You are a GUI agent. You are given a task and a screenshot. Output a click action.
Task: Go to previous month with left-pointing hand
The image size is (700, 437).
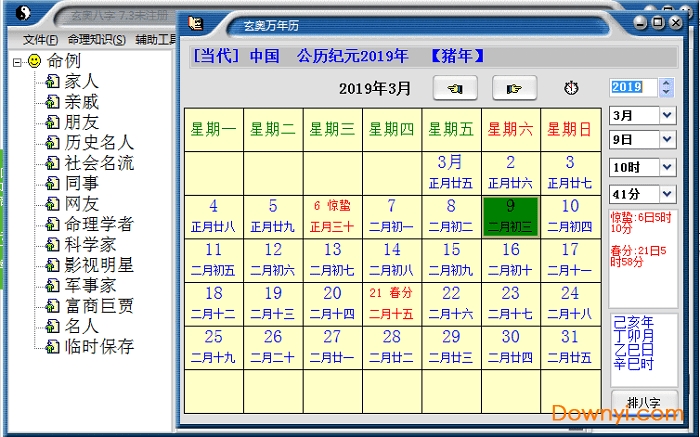tap(455, 88)
